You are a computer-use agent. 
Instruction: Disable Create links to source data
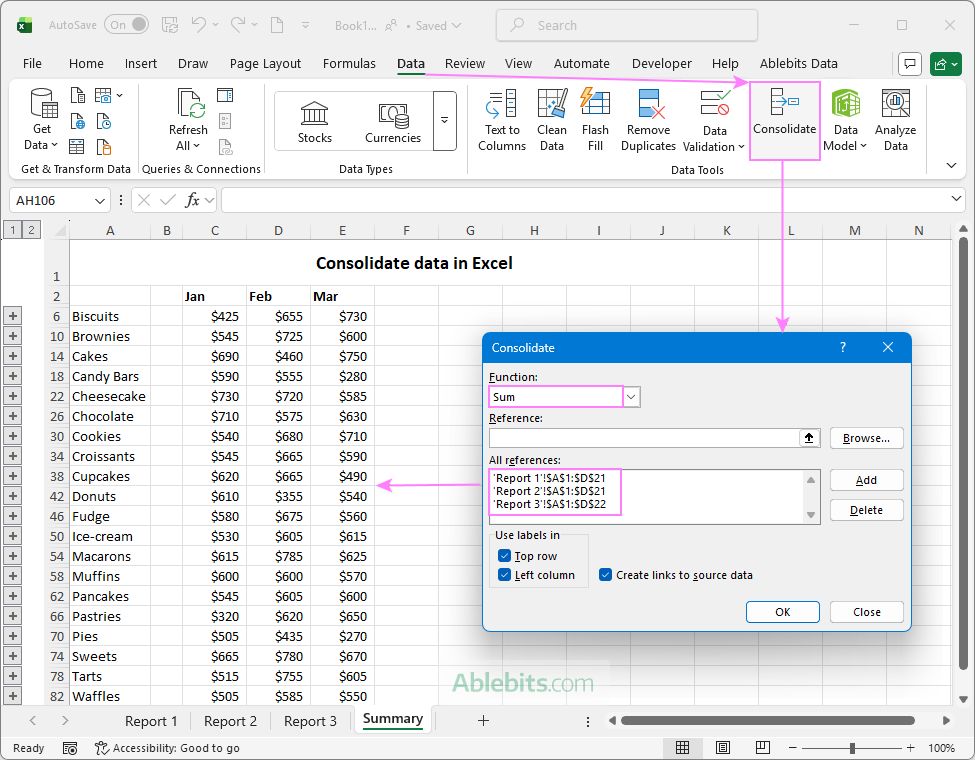[x=606, y=575]
